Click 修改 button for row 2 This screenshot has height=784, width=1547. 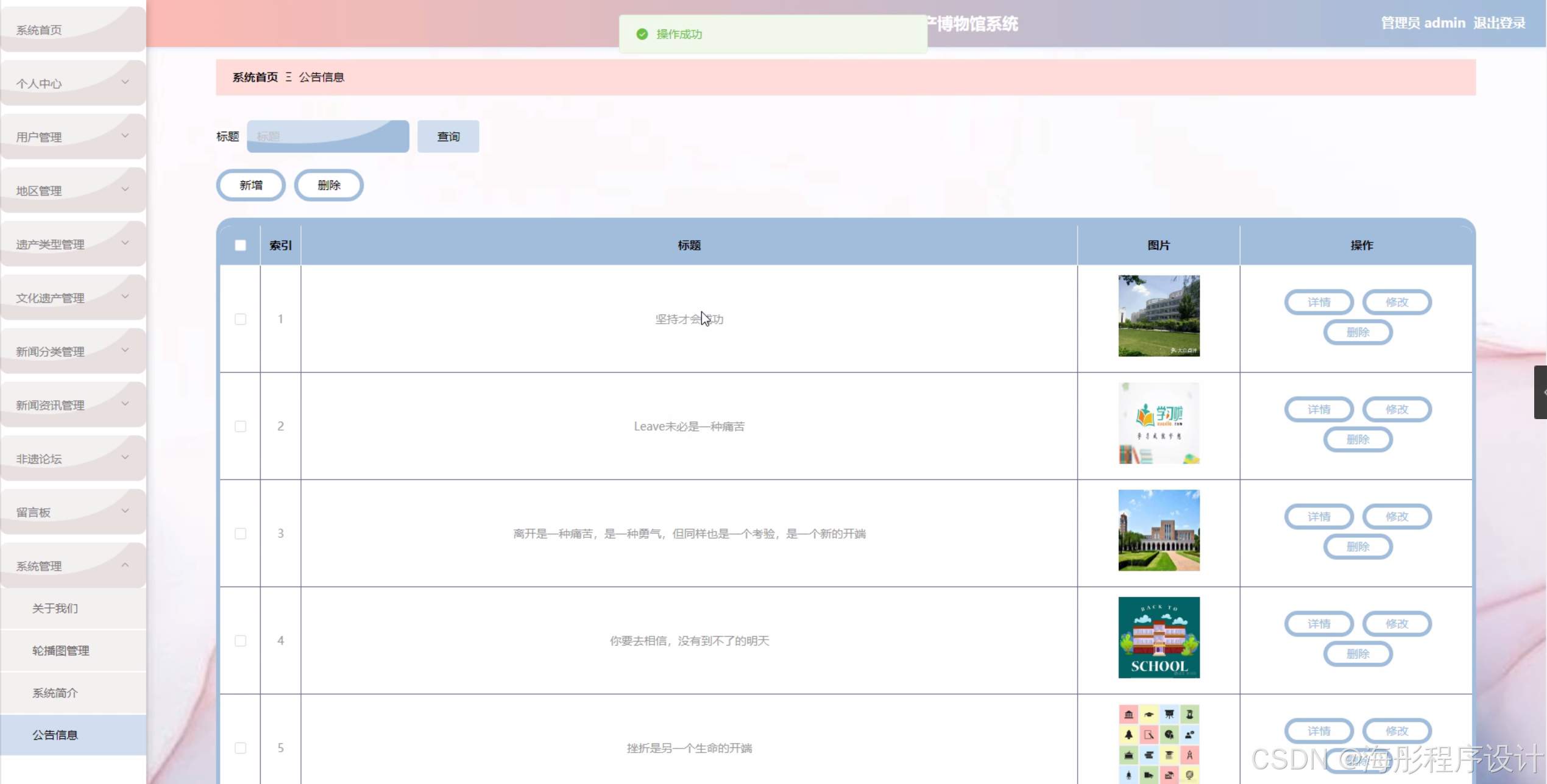coord(1397,409)
